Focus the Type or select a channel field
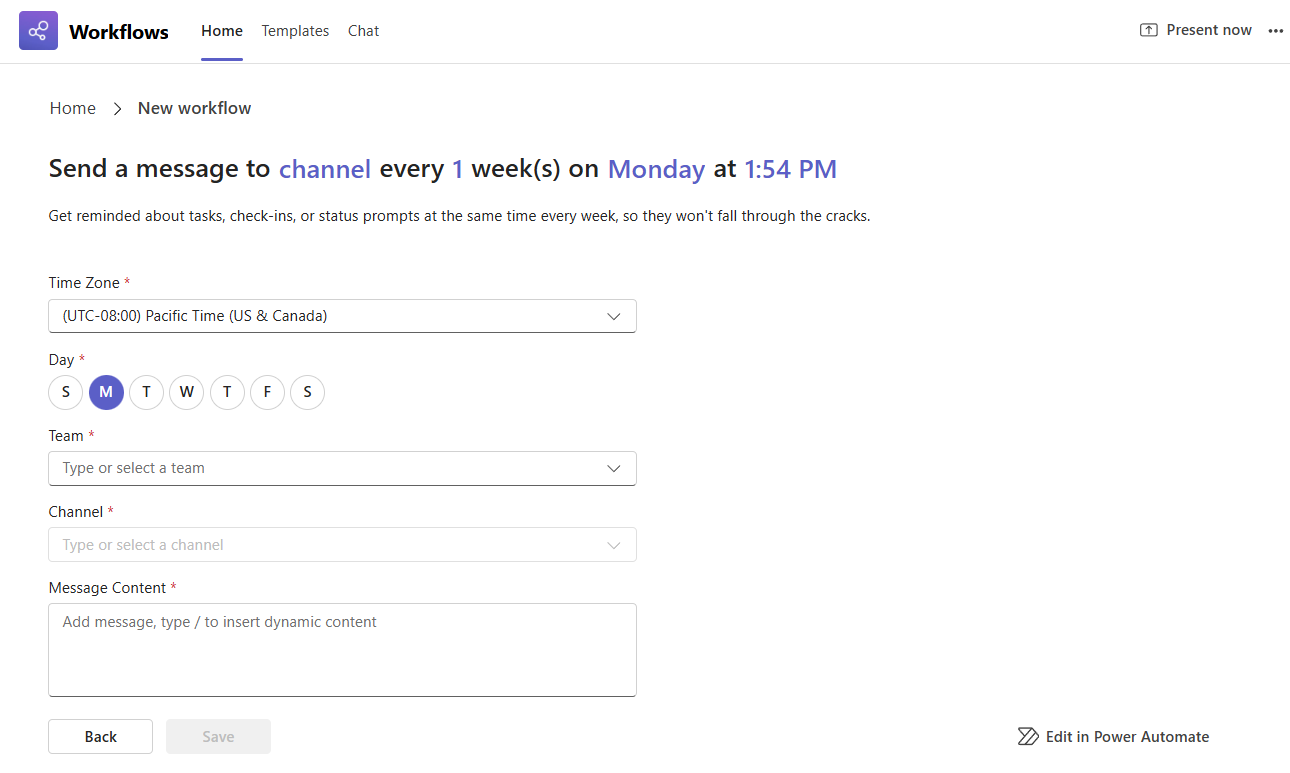Screen dimensions: 1290x773 [342, 545]
